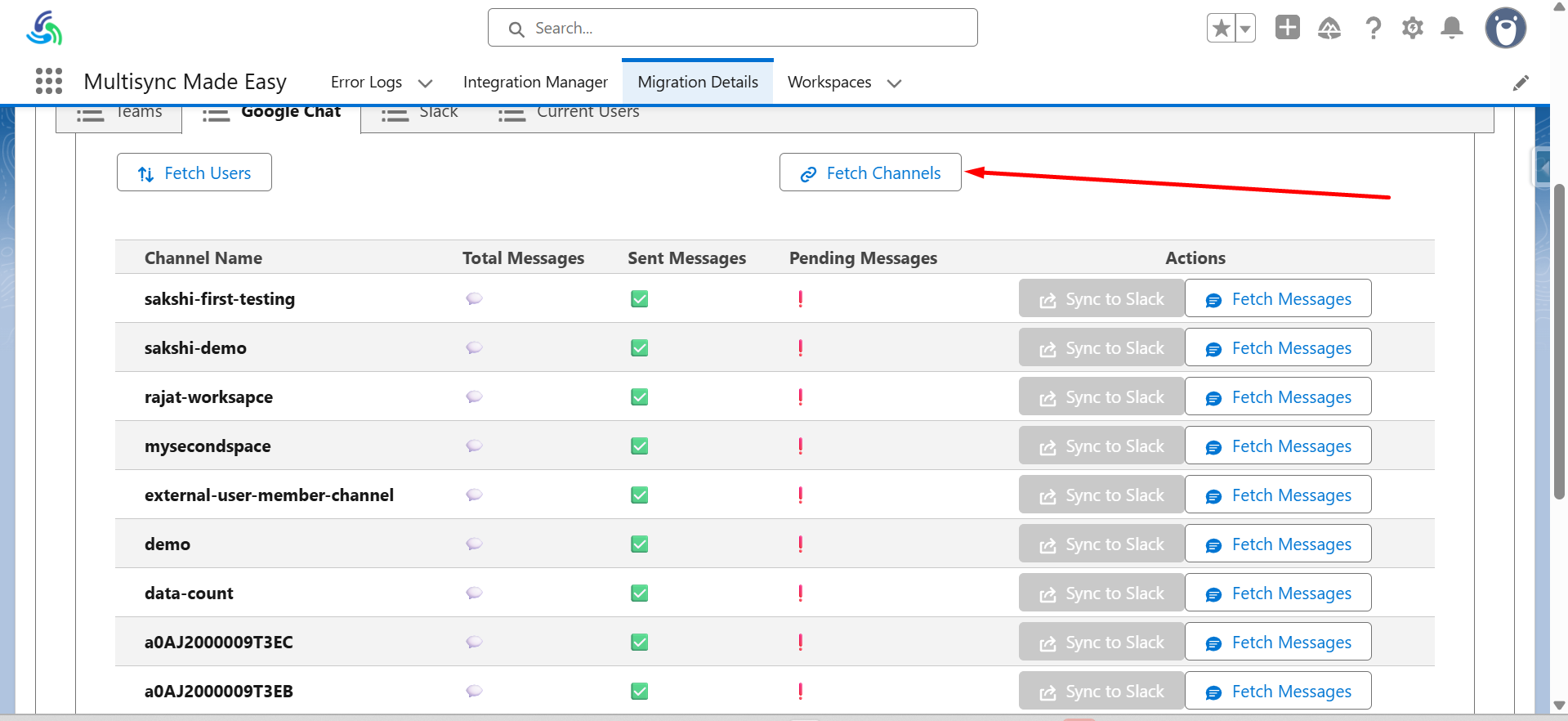Click sent checkbox for sakshi-first-testing

(x=640, y=299)
